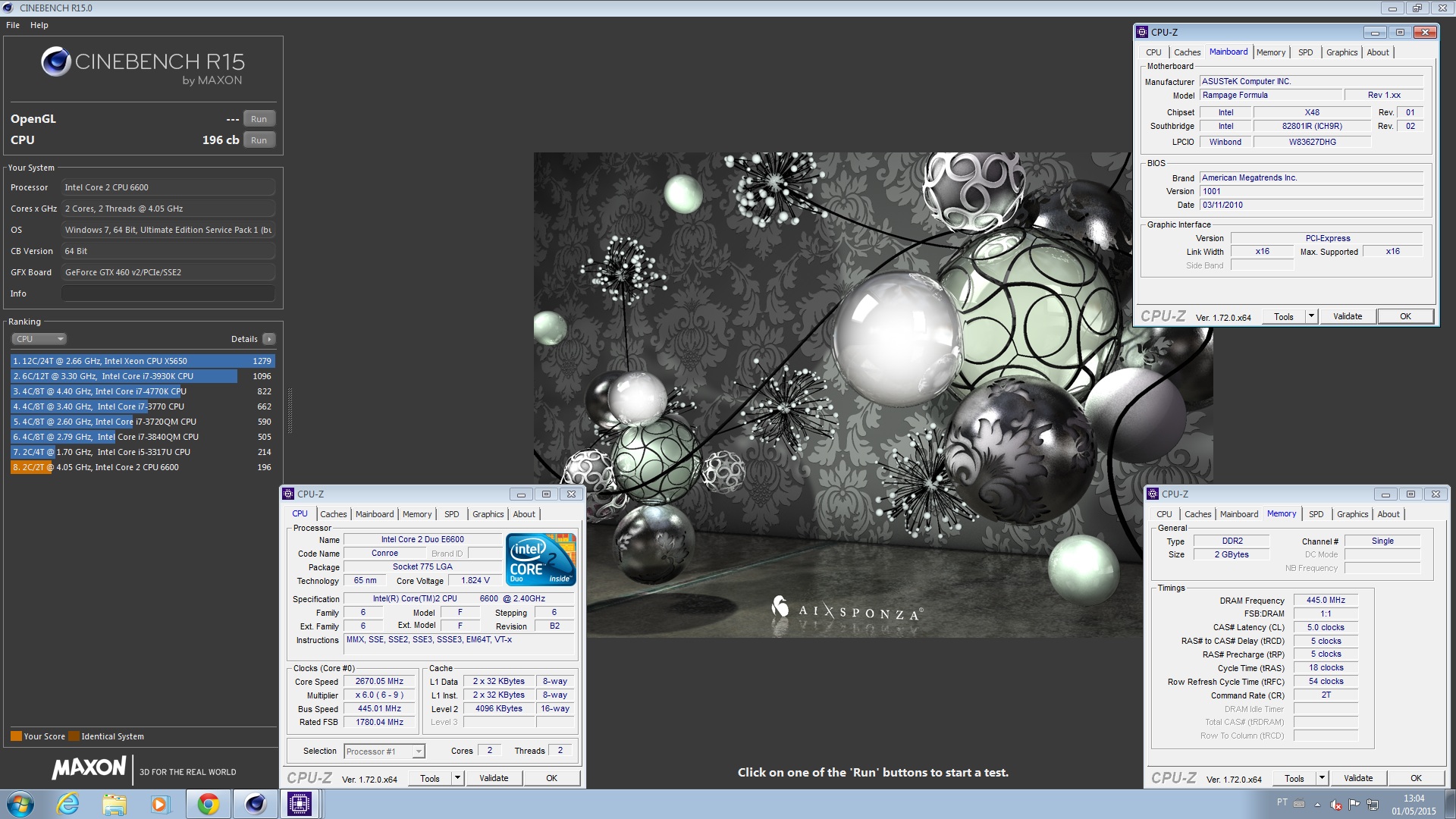
Task: Launch Windows Media Player from taskbar
Action: click(160, 804)
